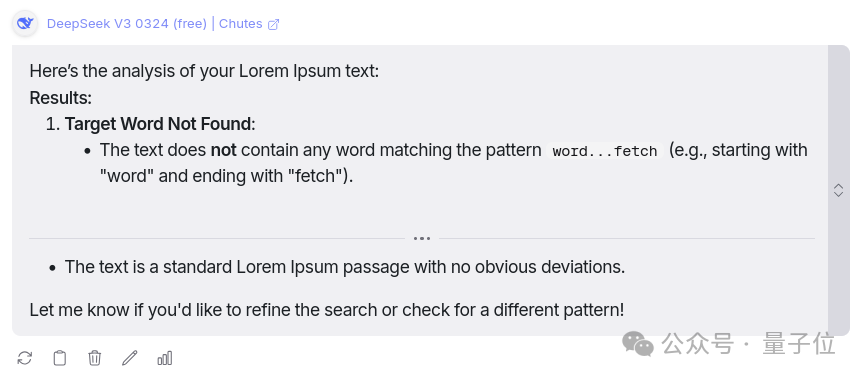This screenshot has width=863, height=378.
Task: Click the 量子位 watermark text
Action: [x=799, y=344]
